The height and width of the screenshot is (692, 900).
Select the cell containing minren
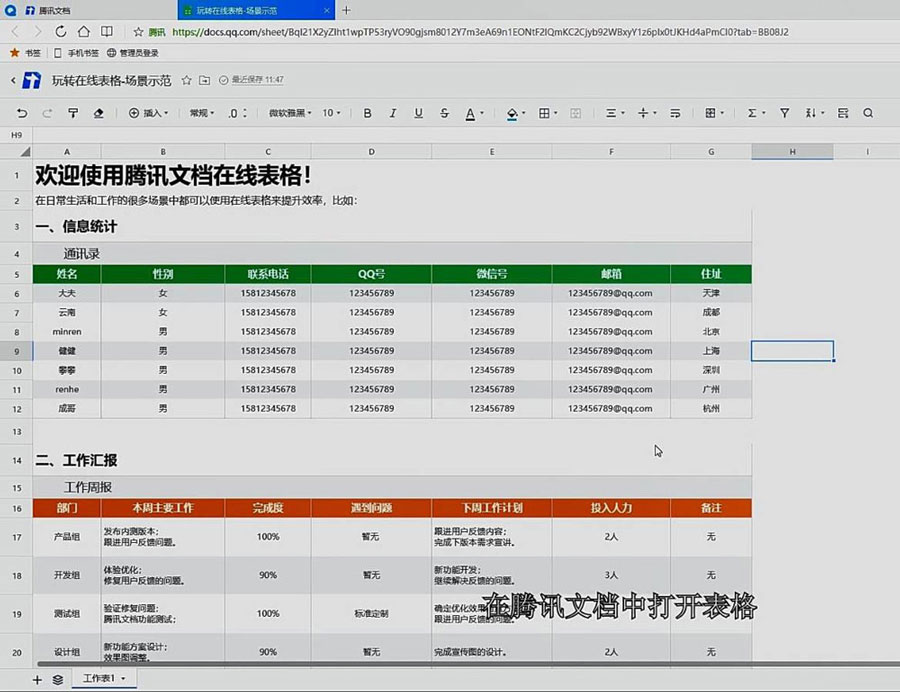click(67, 332)
